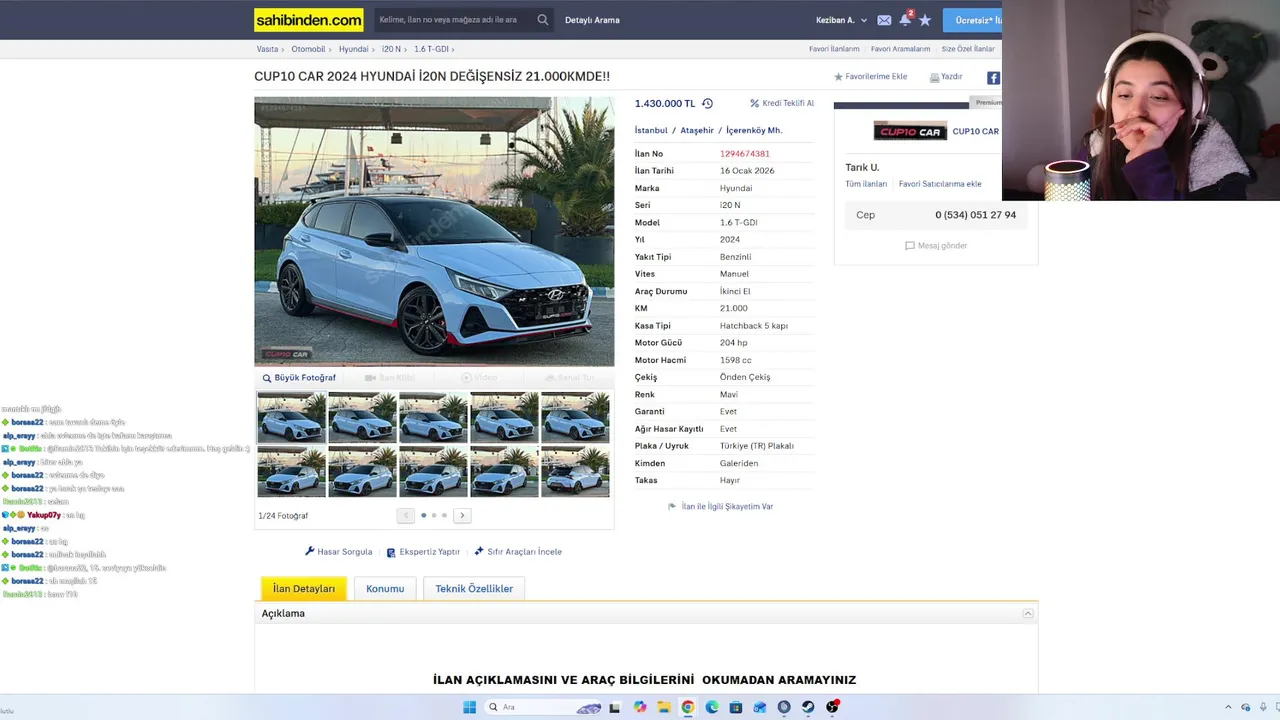Go to previous photo thumbnails page
The height and width of the screenshot is (720, 1280).
[405, 515]
